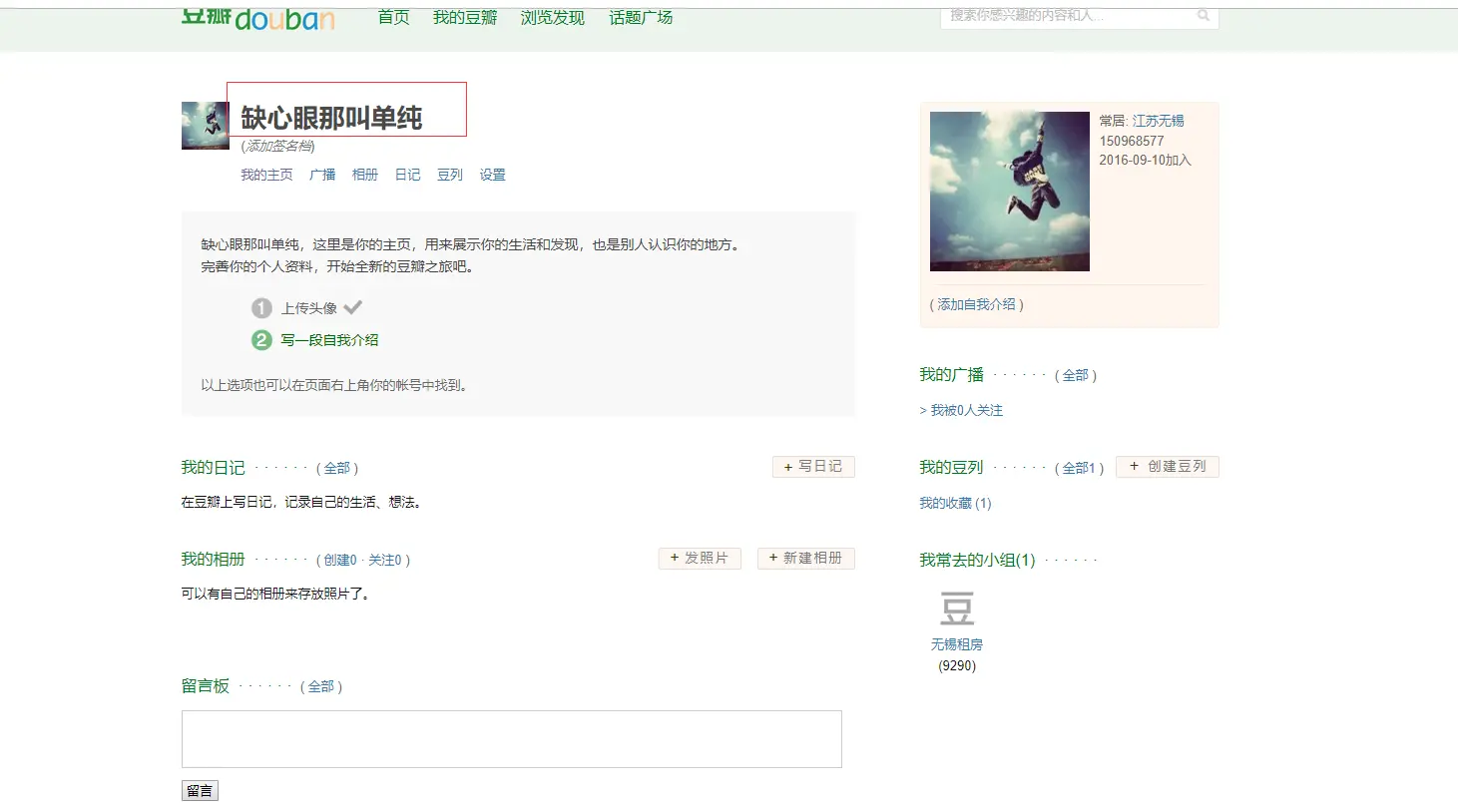Screen dimensions: 1458x812
Task: Open 全部1 next to 我的豆列
Action: [1079, 468]
